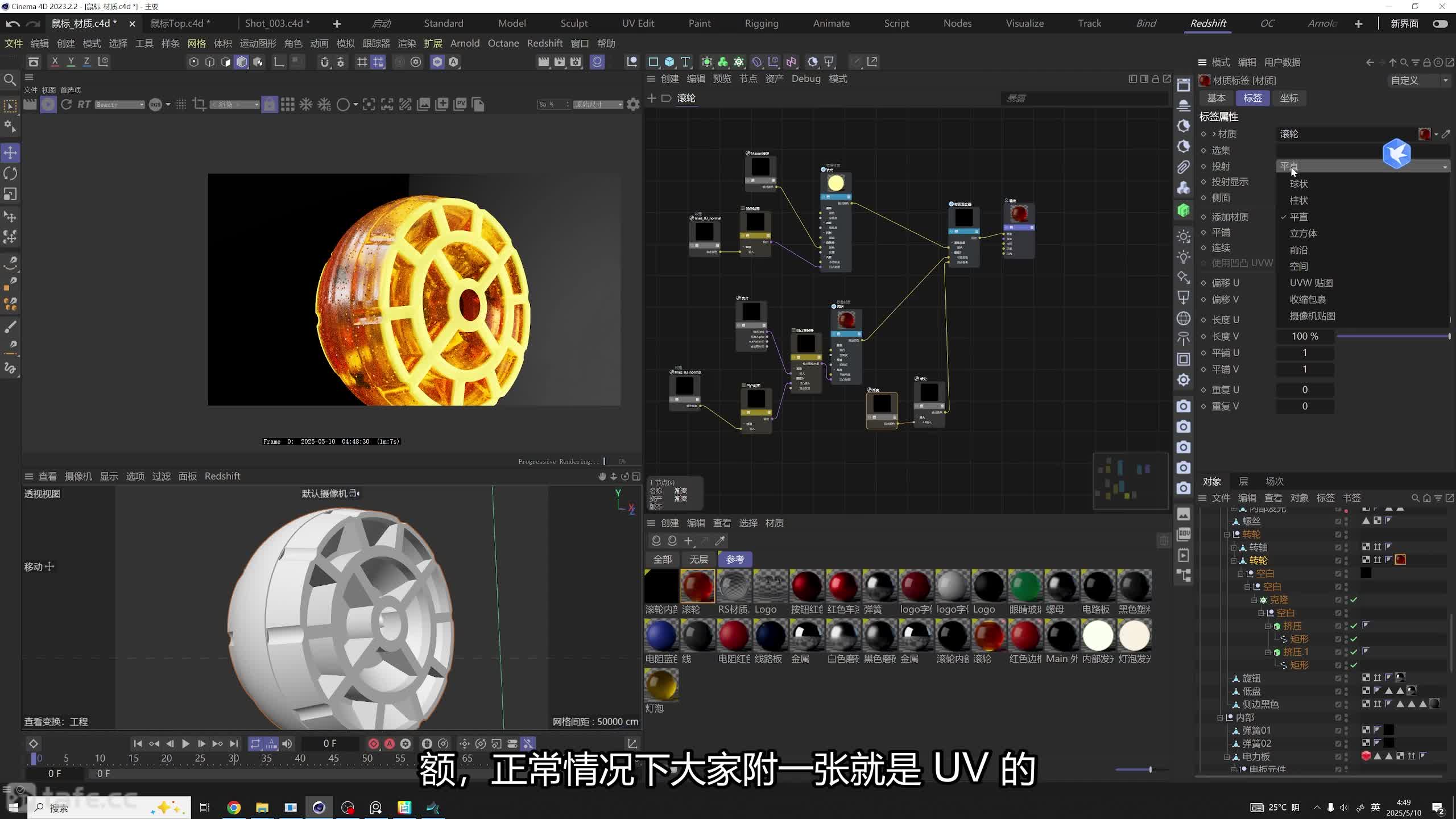Click the redo arrow icon

(34, 23)
